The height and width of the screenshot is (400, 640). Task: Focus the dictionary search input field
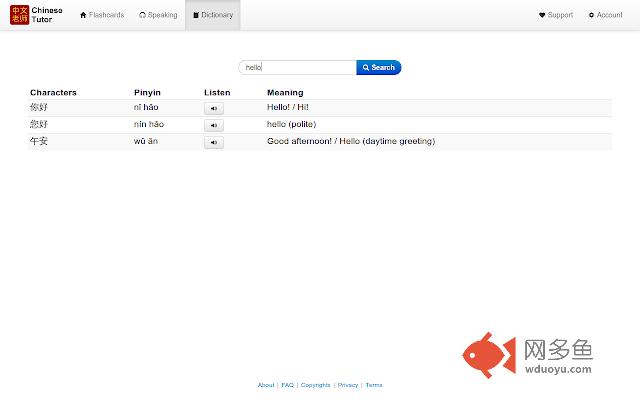click(298, 68)
